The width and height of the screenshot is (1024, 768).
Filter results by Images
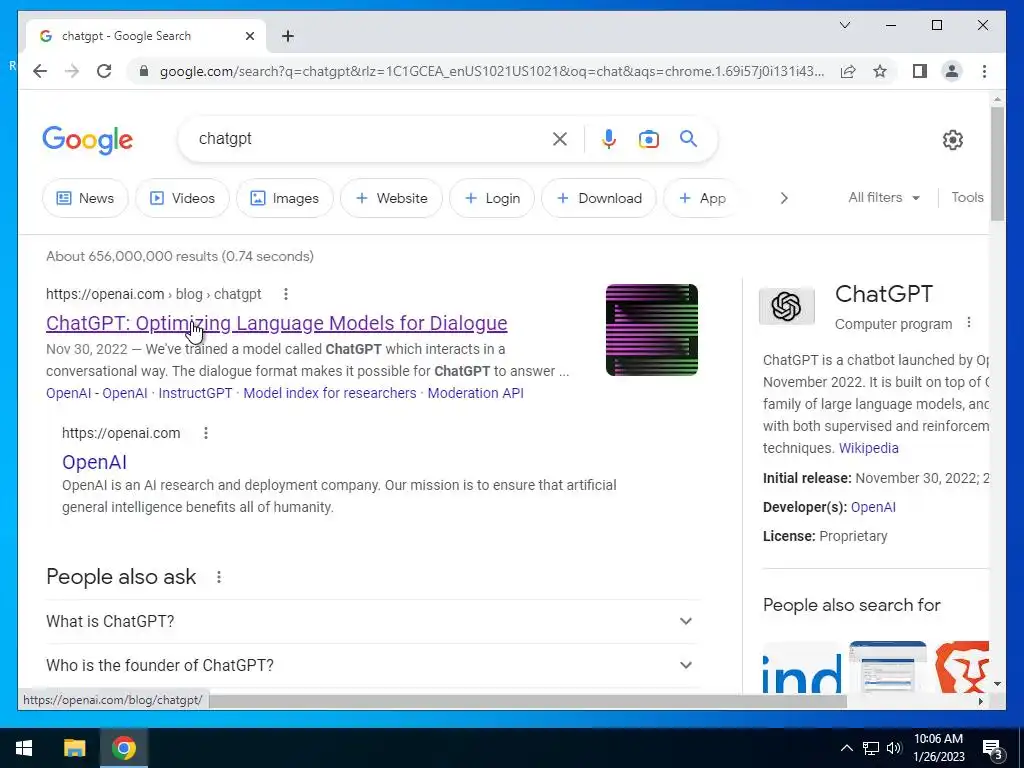click(285, 198)
